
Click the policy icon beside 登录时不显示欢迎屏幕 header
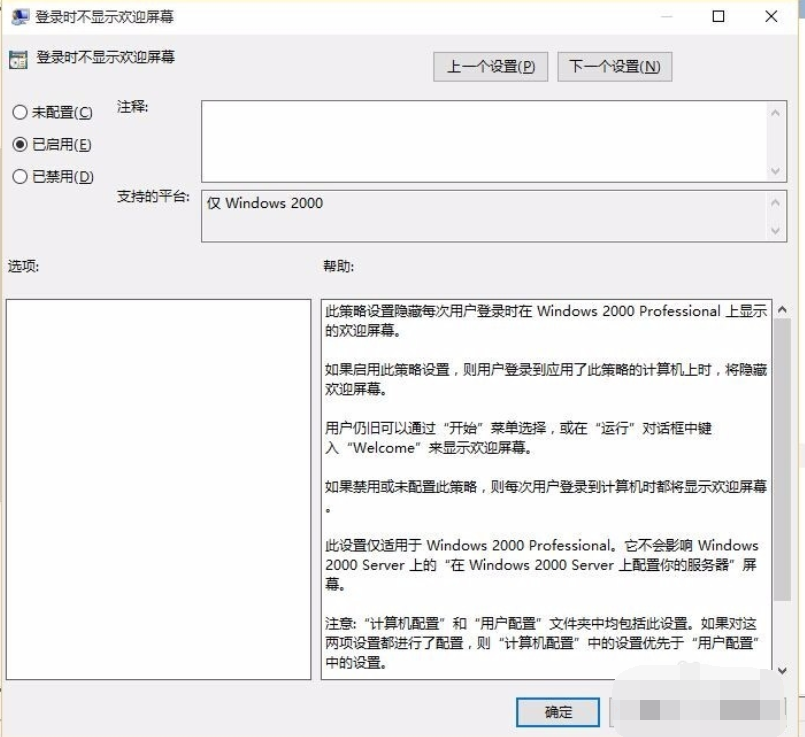click(17, 60)
